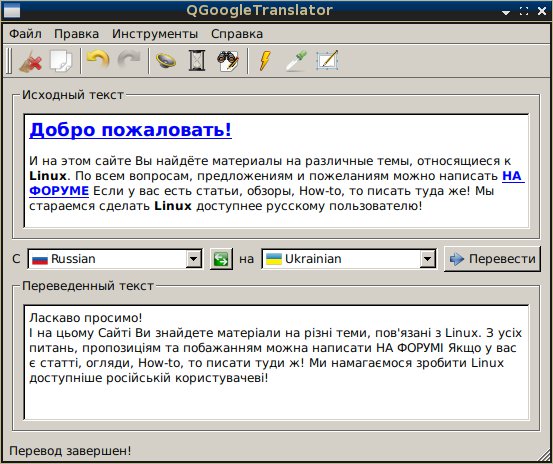553x464 pixels.
Task: Open the Инструменты menu
Action: tap(155, 34)
